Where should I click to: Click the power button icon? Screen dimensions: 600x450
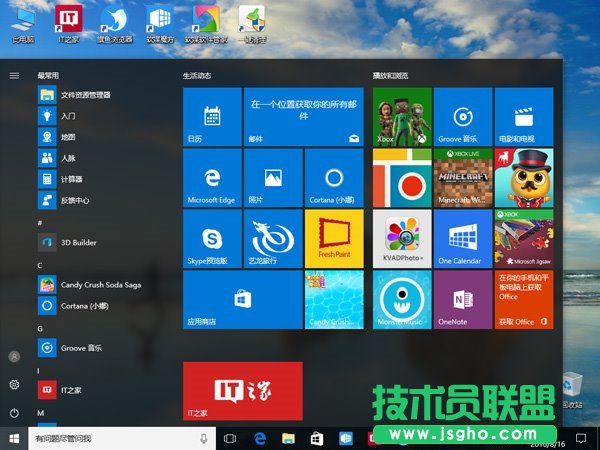pos(14,413)
